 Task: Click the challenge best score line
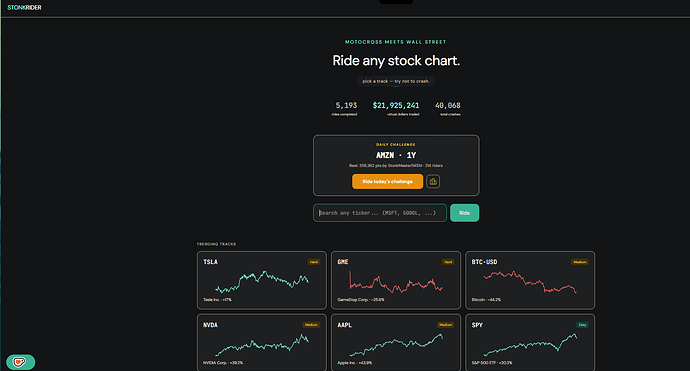[x=396, y=166]
